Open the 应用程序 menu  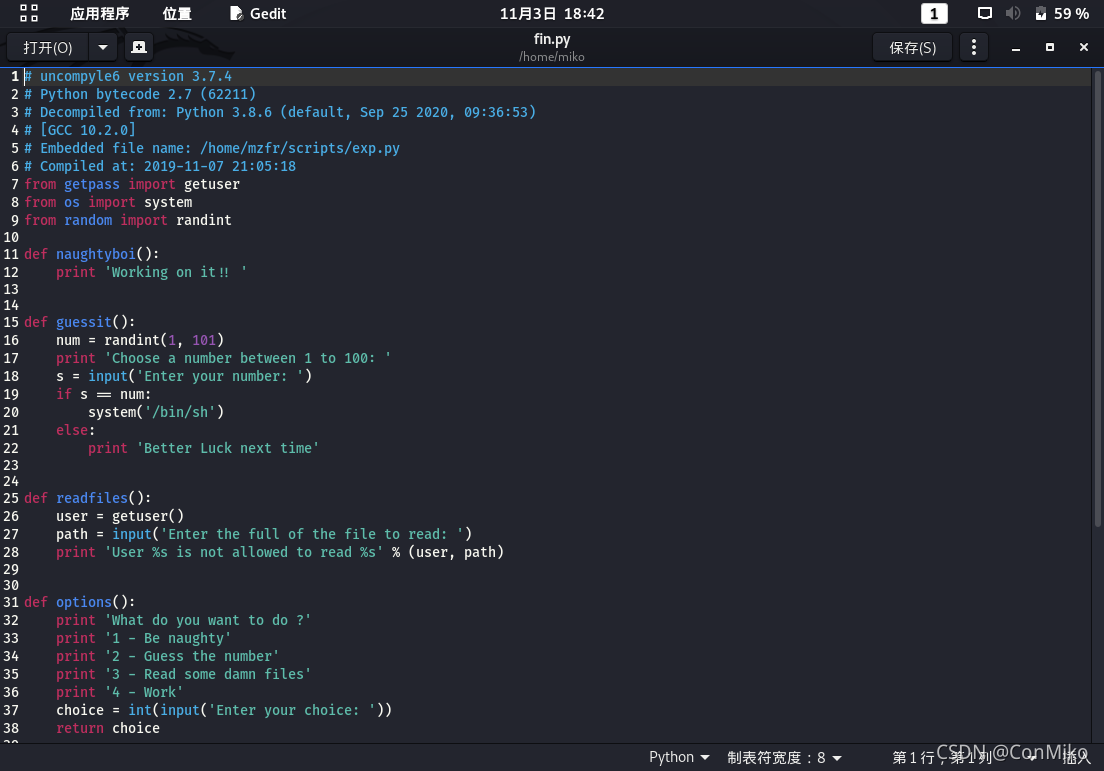click(x=99, y=13)
